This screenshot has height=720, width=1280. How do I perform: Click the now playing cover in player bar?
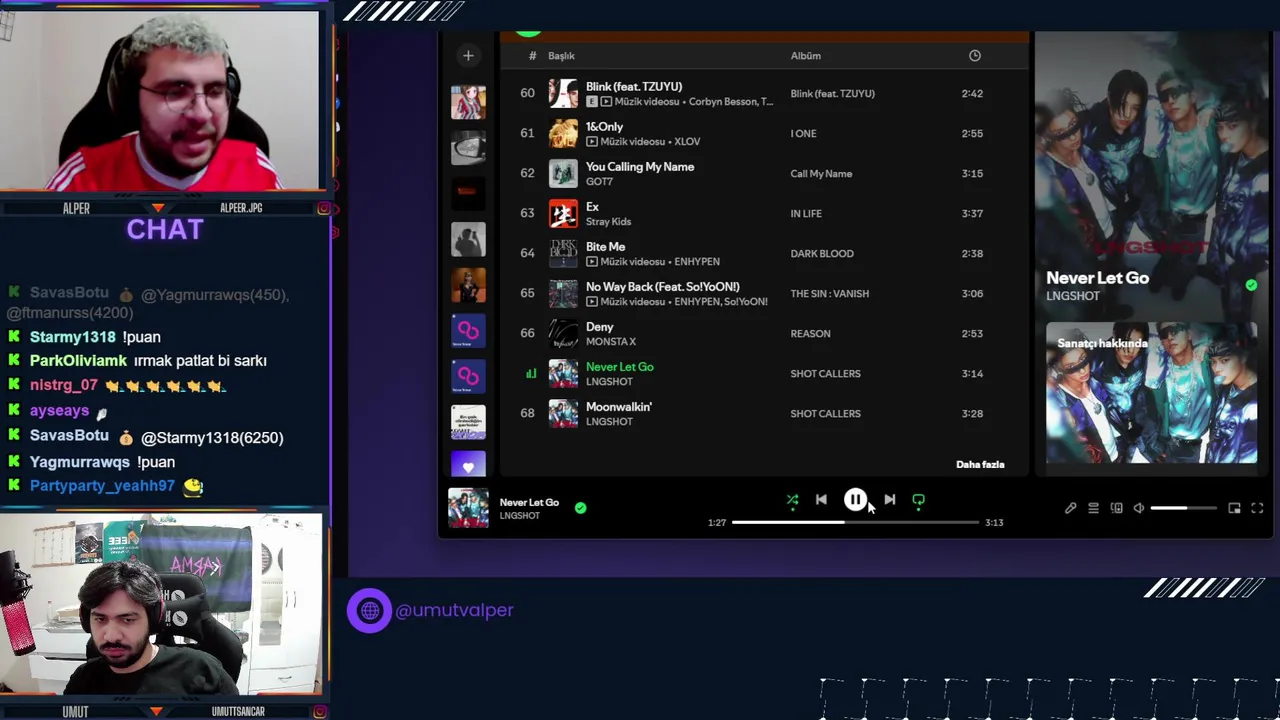pyautogui.click(x=468, y=508)
